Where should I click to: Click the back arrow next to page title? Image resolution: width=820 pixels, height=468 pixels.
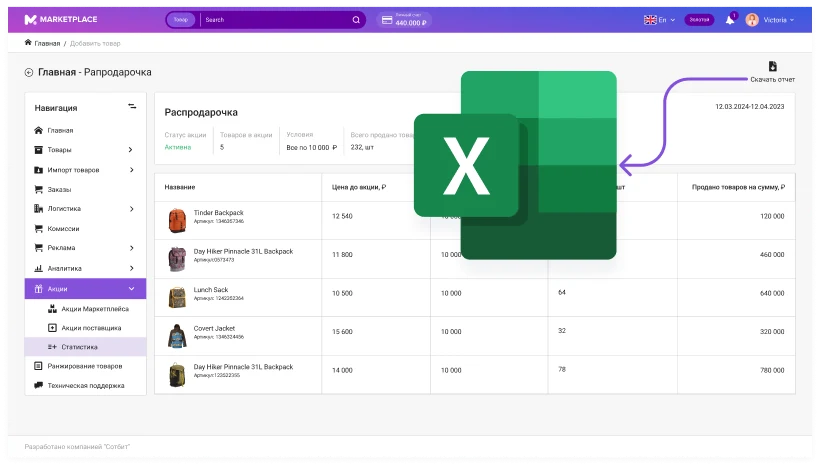(x=29, y=73)
